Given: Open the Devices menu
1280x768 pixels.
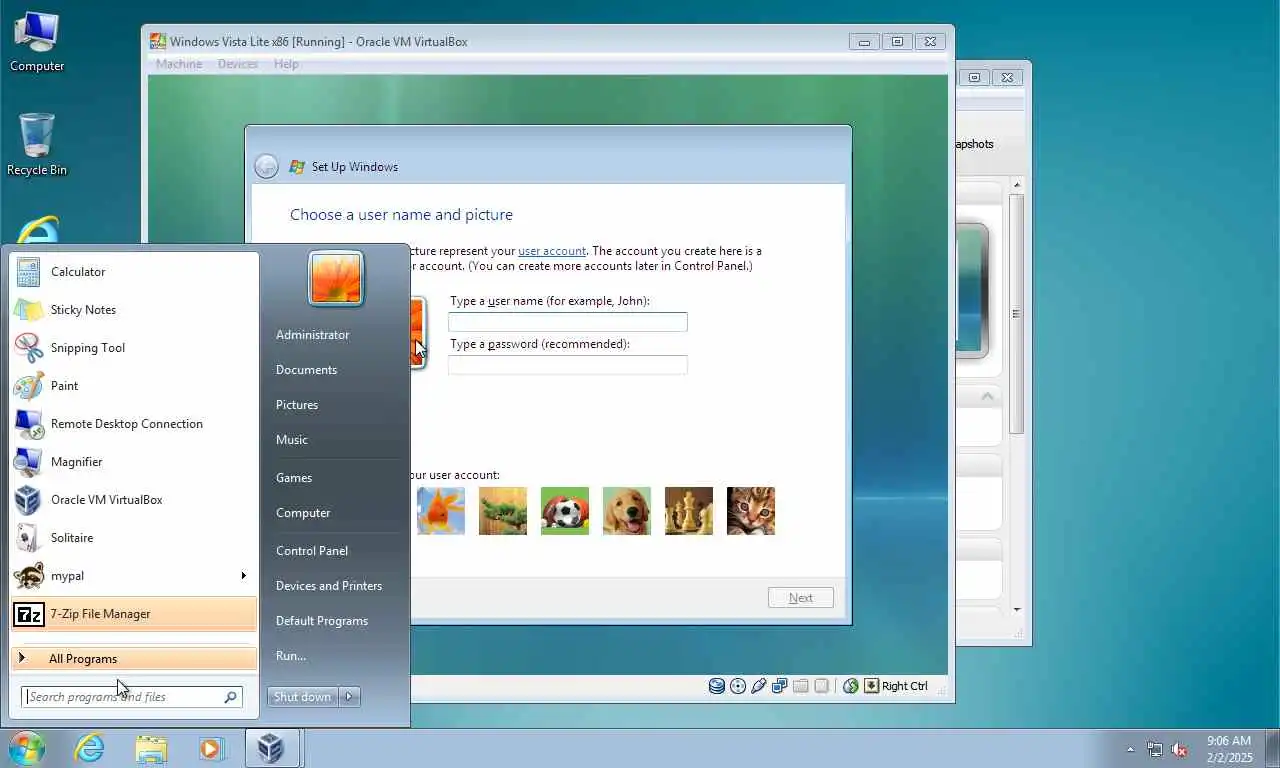Looking at the screenshot, I should 238,64.
